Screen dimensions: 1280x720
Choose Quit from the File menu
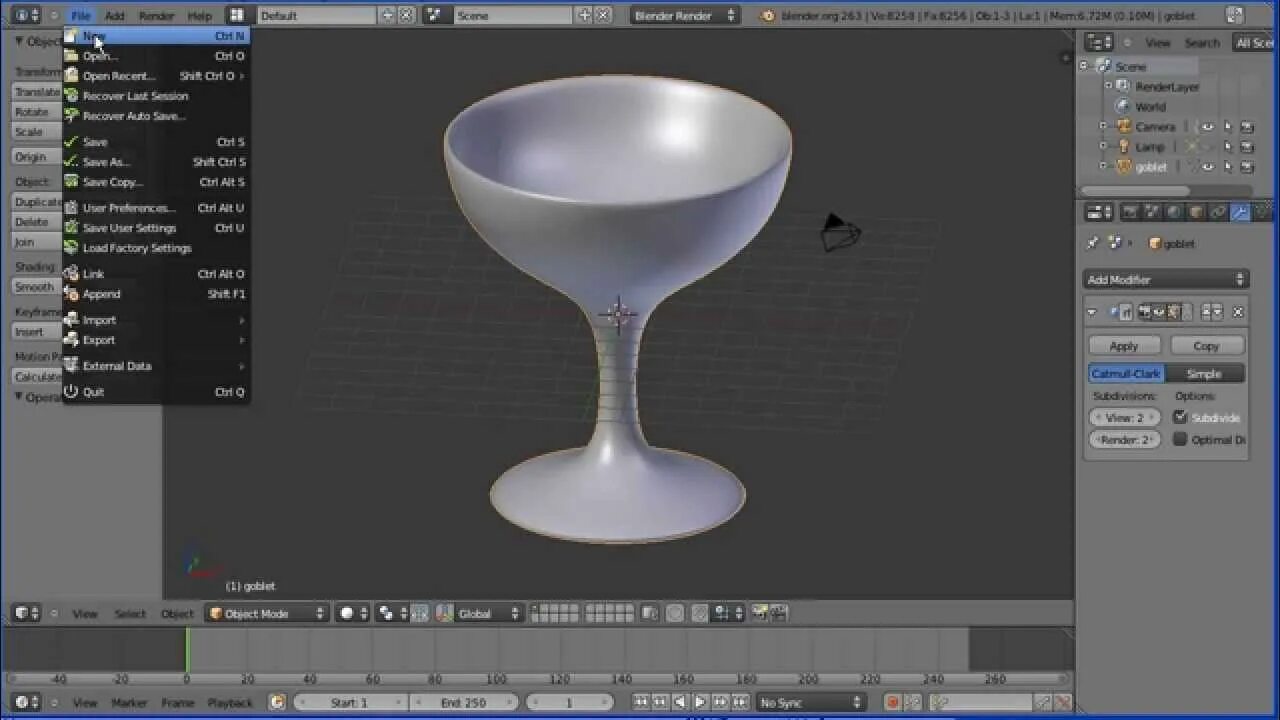tap(156, 392)
